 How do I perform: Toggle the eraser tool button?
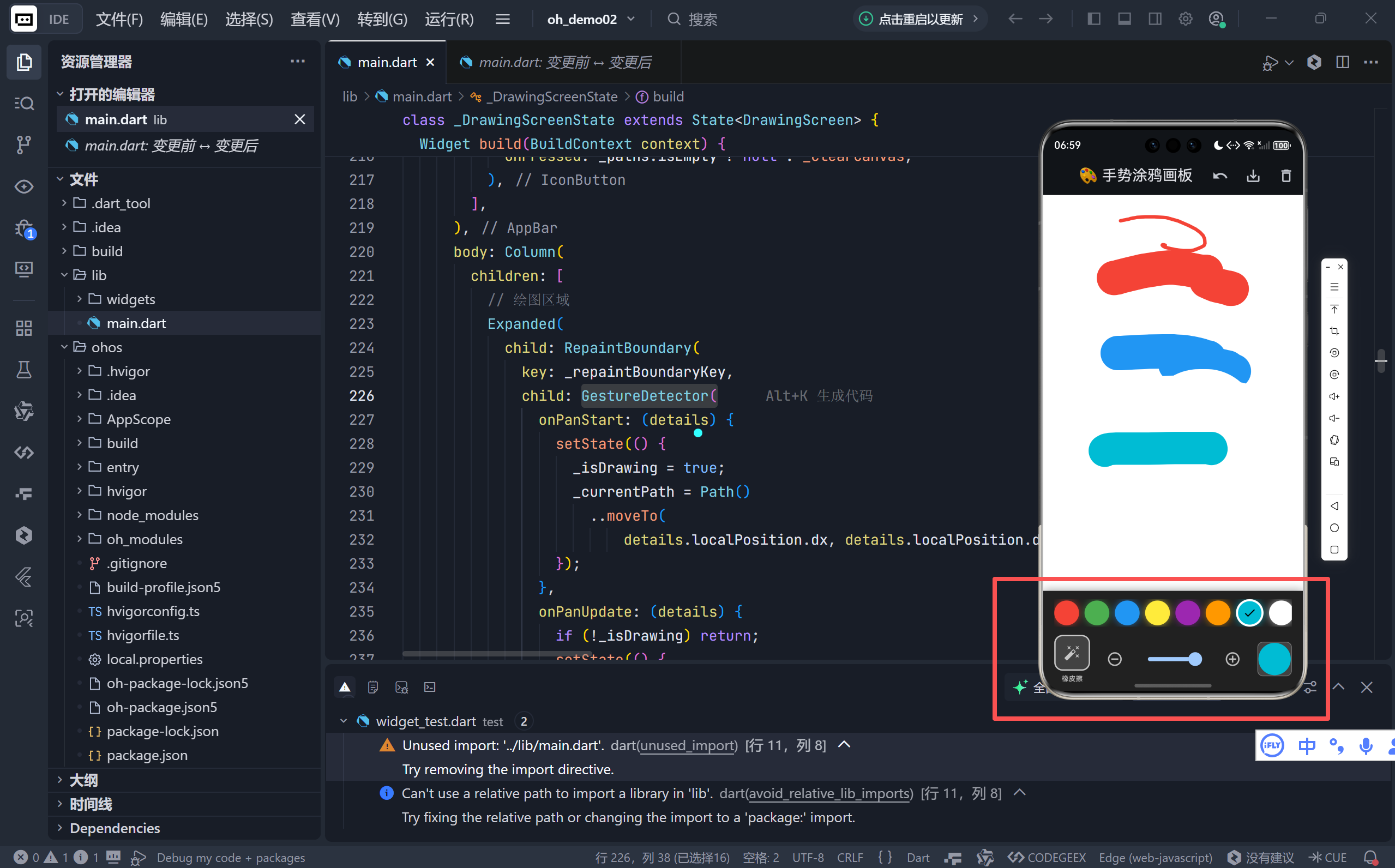(1071, 653)
